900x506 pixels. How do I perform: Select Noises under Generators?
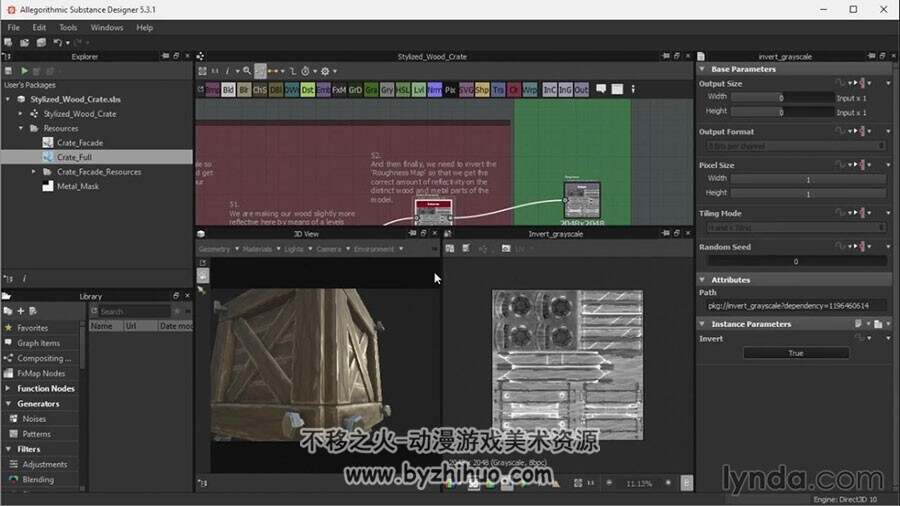click(34, 419)
